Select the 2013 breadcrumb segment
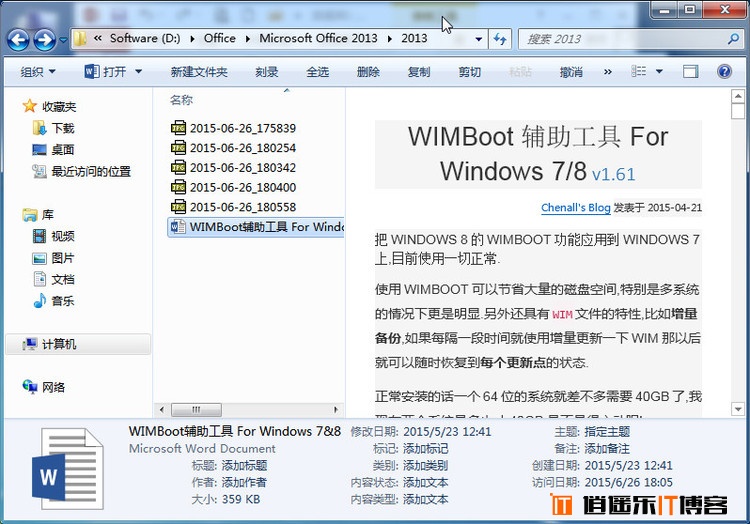 pyautogui.click(x=414, y=38)
